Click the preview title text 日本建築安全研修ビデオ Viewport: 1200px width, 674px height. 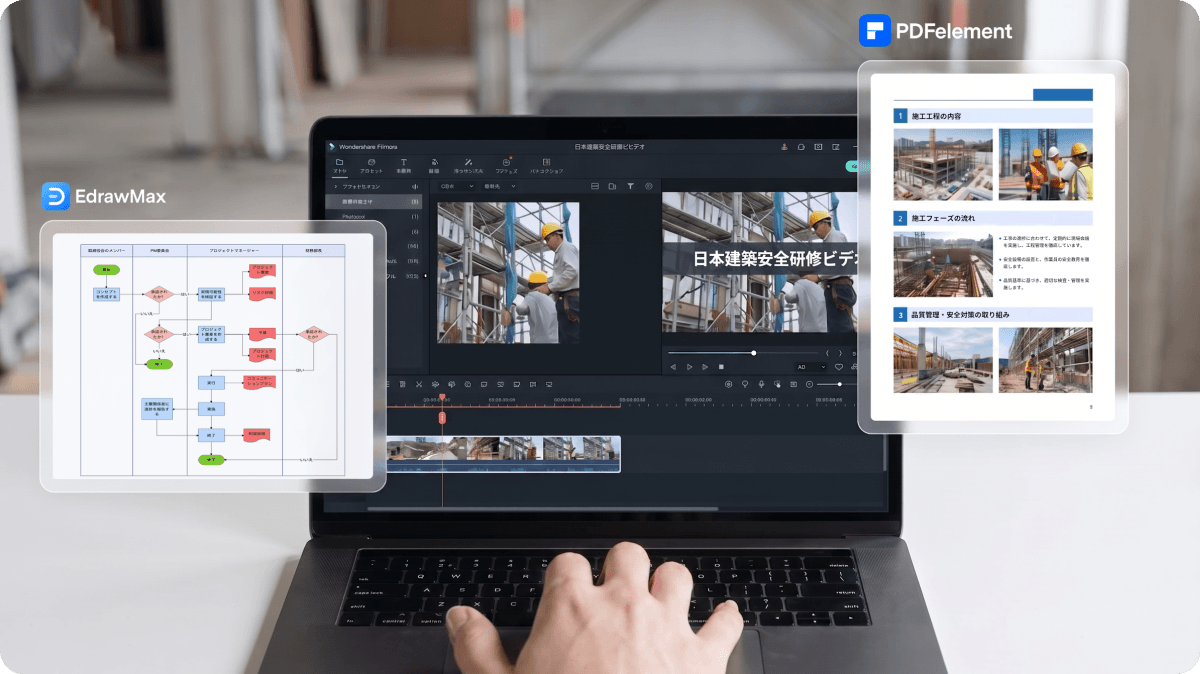[x=776, y=258]
